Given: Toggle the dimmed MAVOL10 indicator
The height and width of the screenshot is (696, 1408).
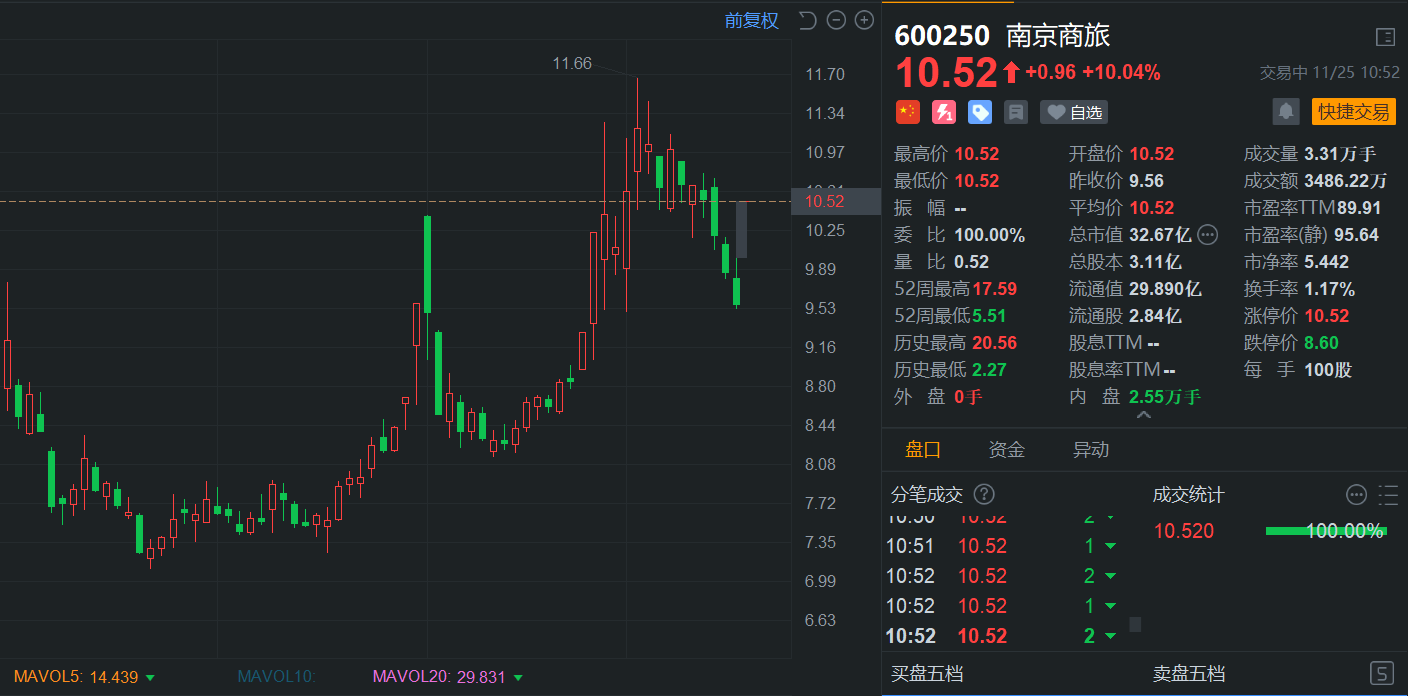Looking at the screenshot, I should coord(276,677).
